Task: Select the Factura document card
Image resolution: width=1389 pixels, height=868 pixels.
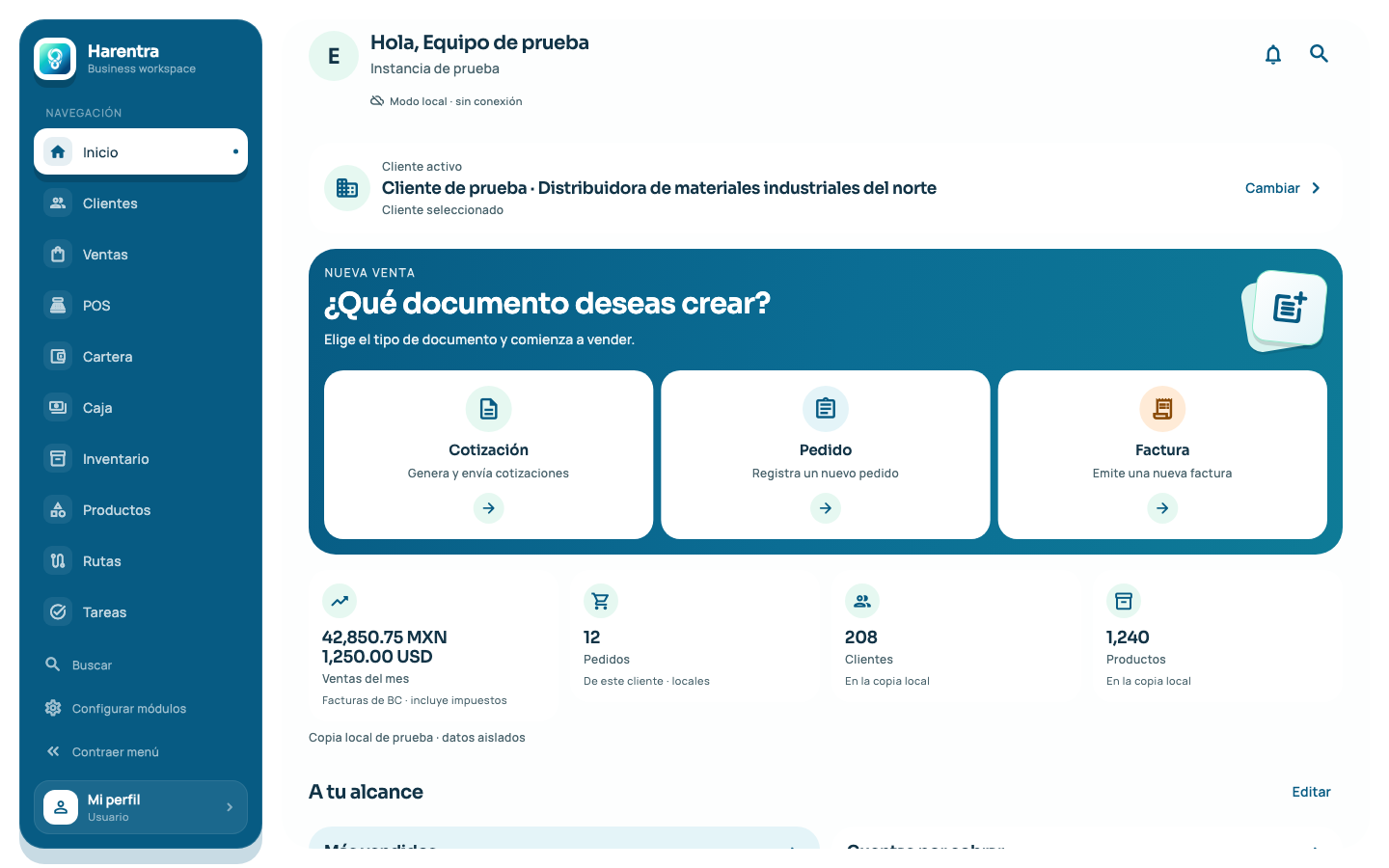Action: [1162, 454]
